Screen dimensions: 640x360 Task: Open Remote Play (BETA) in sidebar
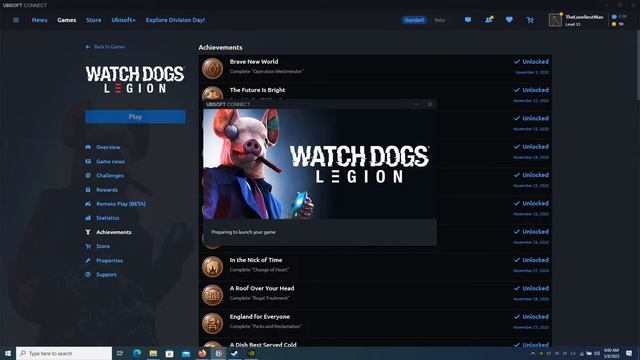(x=121, y=204)
